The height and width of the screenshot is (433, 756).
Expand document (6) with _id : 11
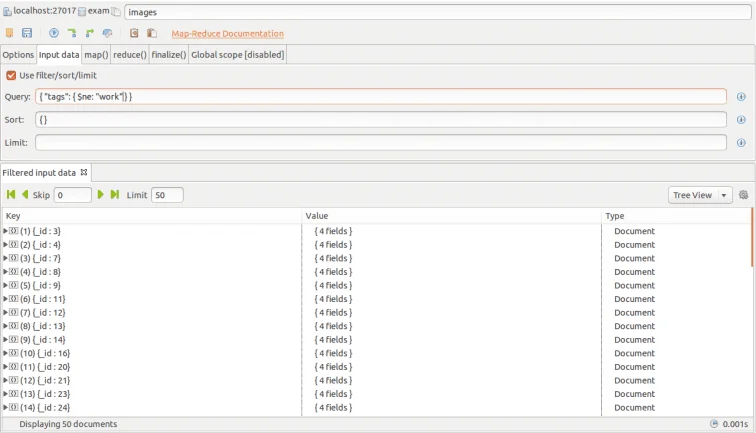[5, 299]
